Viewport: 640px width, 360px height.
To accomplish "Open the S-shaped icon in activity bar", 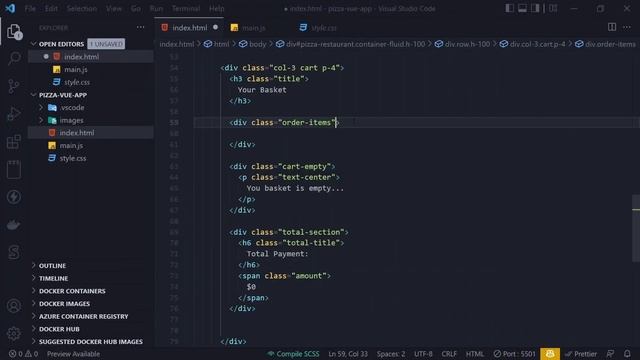I will [14, 252].
